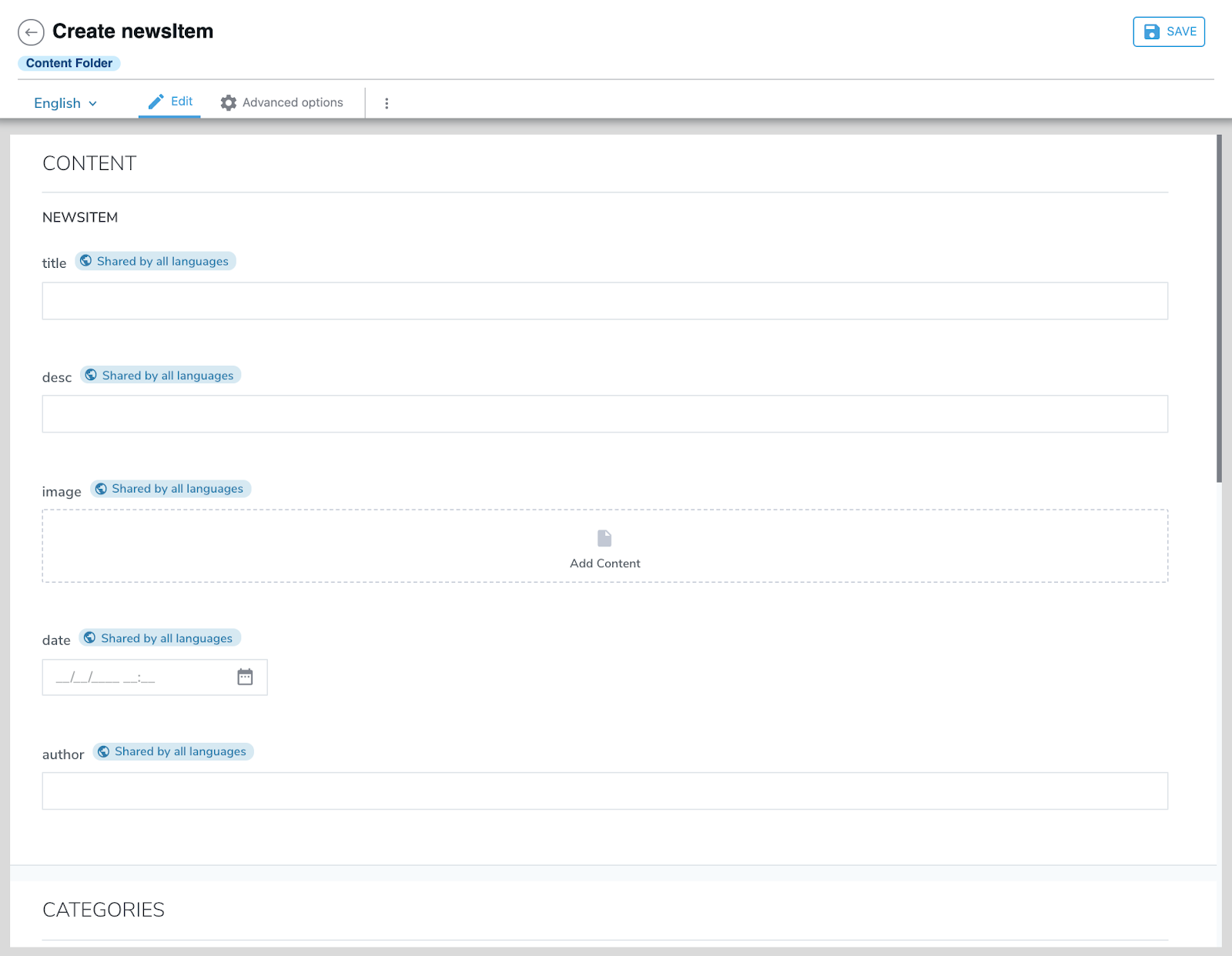Click title's Shared by all languages badge
The height and width of the screenshot is (956, 1232).
155,261
